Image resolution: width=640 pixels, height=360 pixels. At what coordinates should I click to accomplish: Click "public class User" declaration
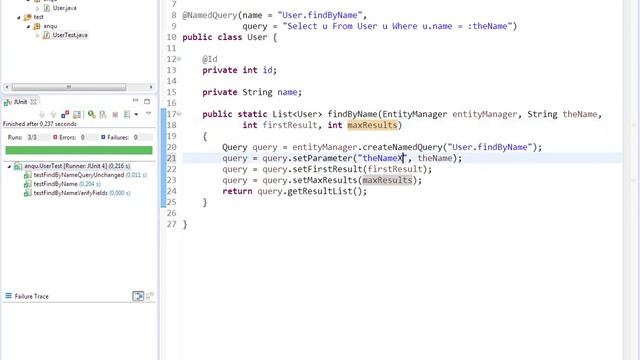tap(224, 37)
